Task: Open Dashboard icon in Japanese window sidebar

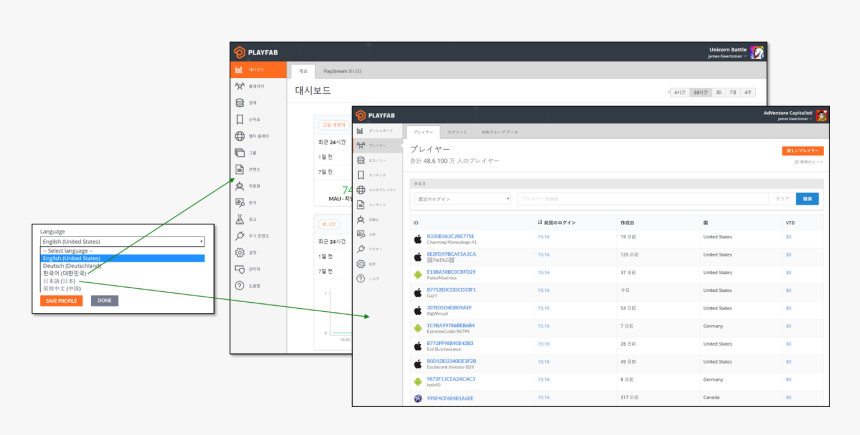Action: click(x=360, y=131)
